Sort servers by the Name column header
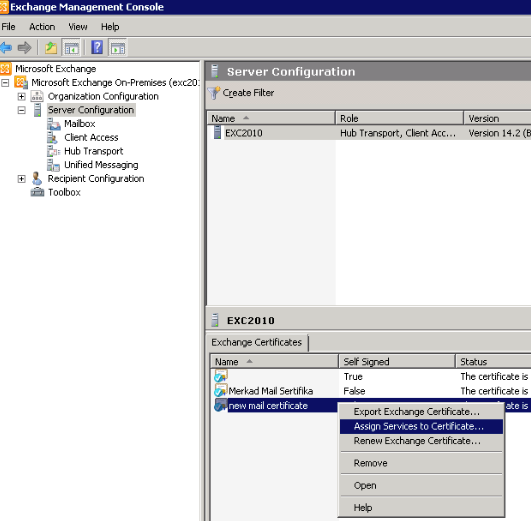 coord(271,119)
